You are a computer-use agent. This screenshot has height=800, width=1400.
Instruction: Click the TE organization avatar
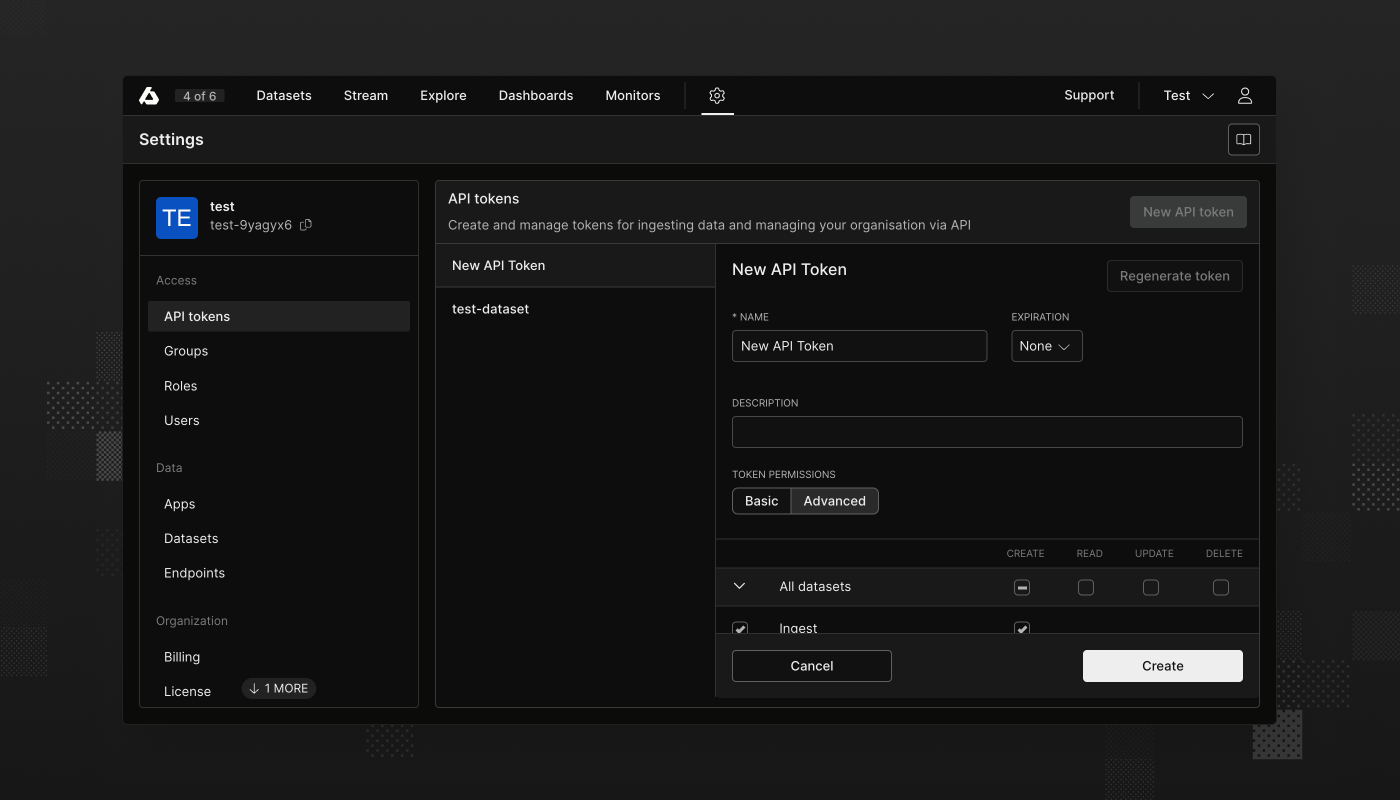coord(177,217)
